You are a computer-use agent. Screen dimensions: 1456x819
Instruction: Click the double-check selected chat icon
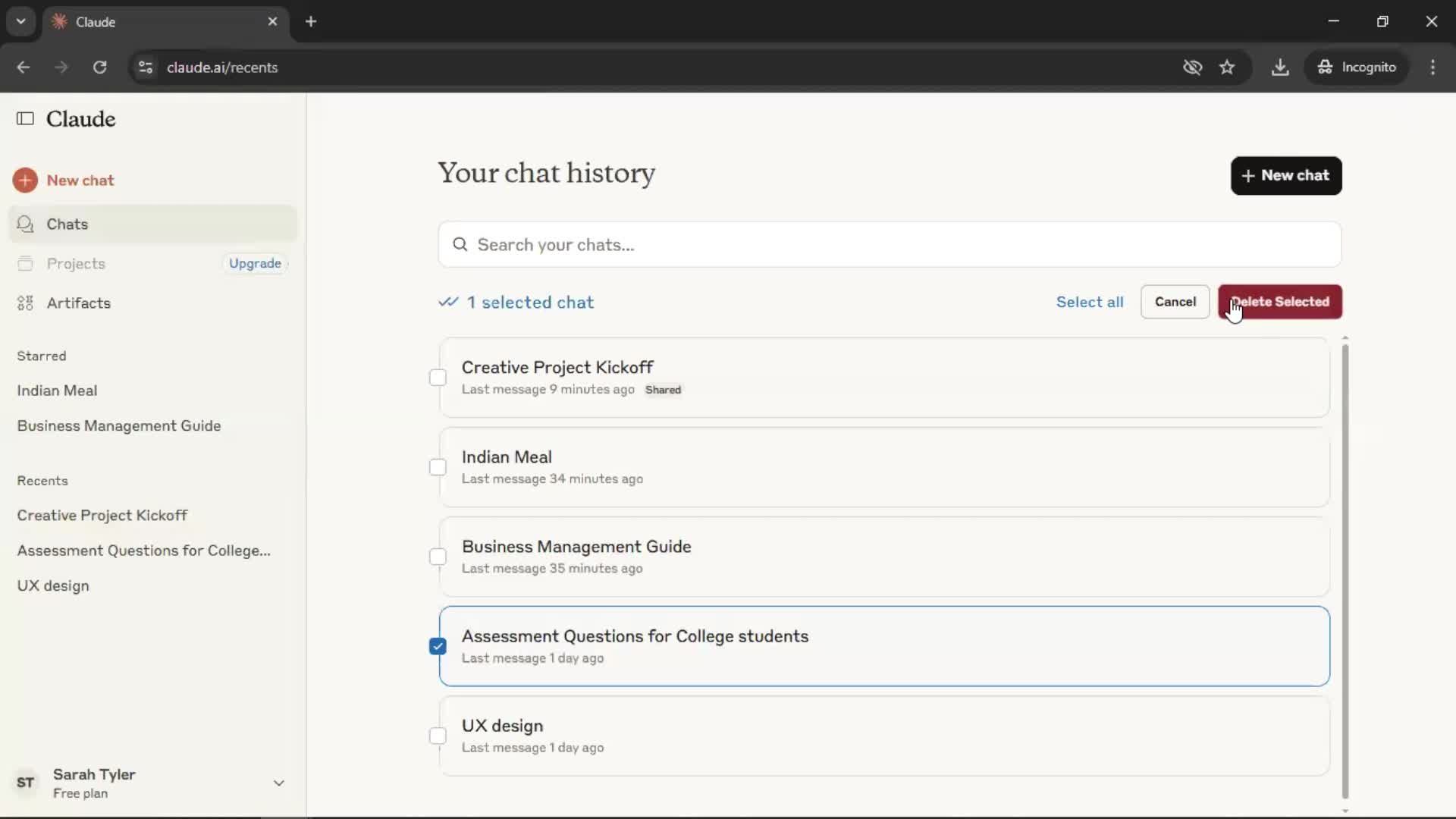click(448, 302)
